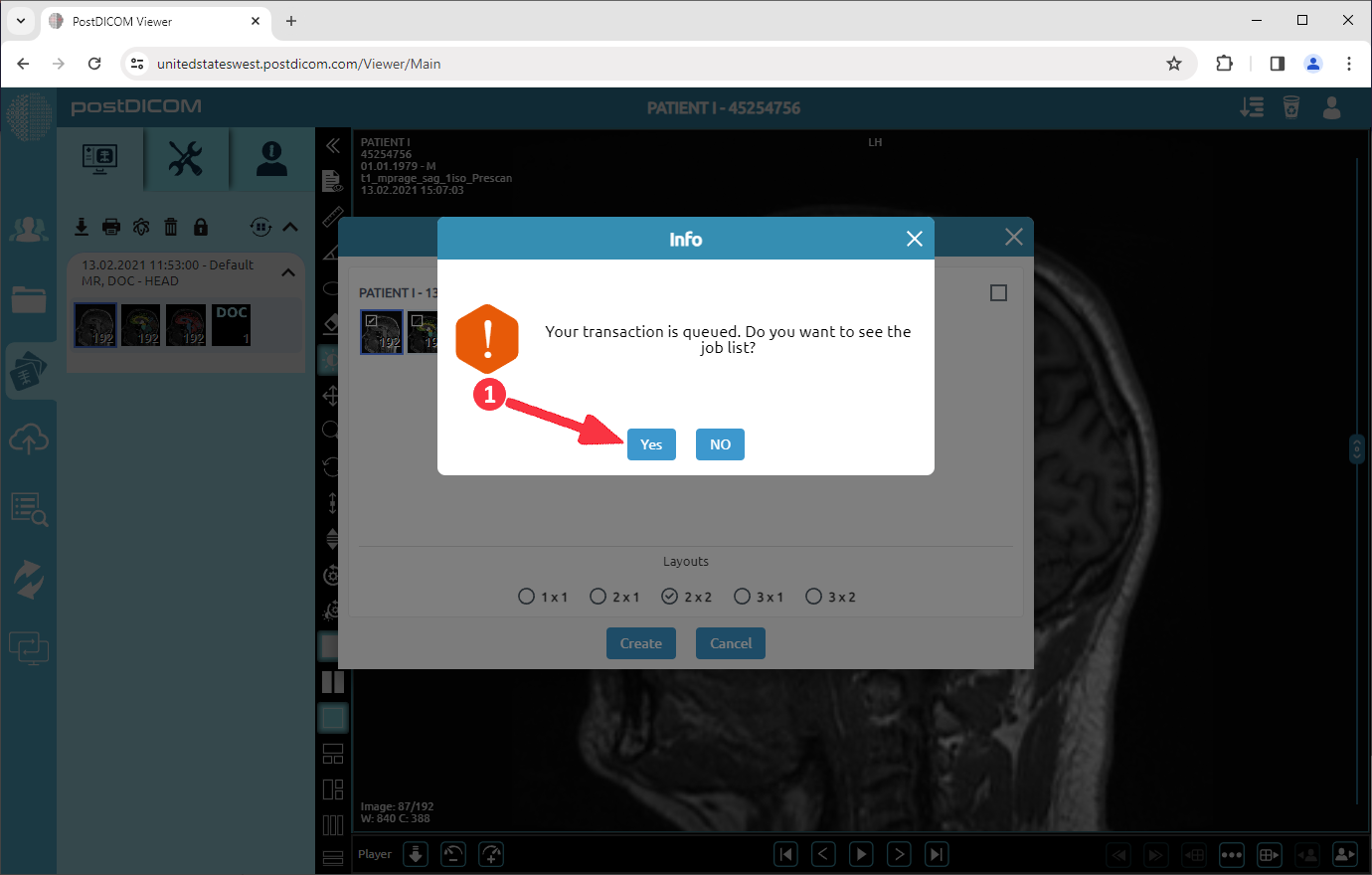Open the folders section in the left sidebar

(29, 300)
